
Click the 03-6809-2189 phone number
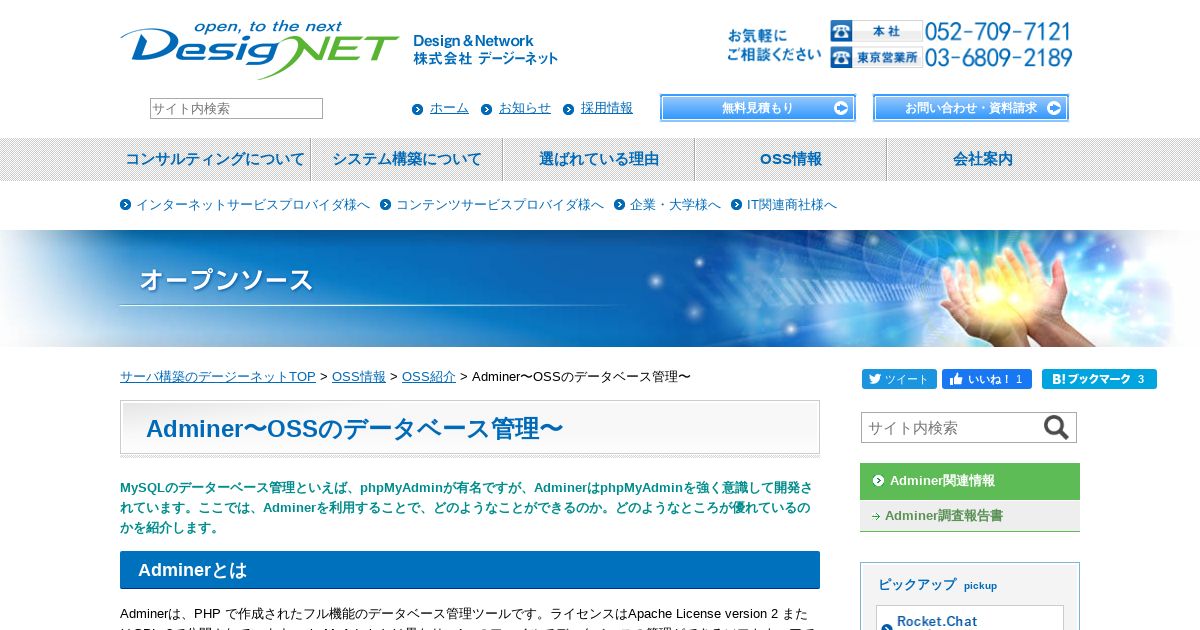[998, 58]
